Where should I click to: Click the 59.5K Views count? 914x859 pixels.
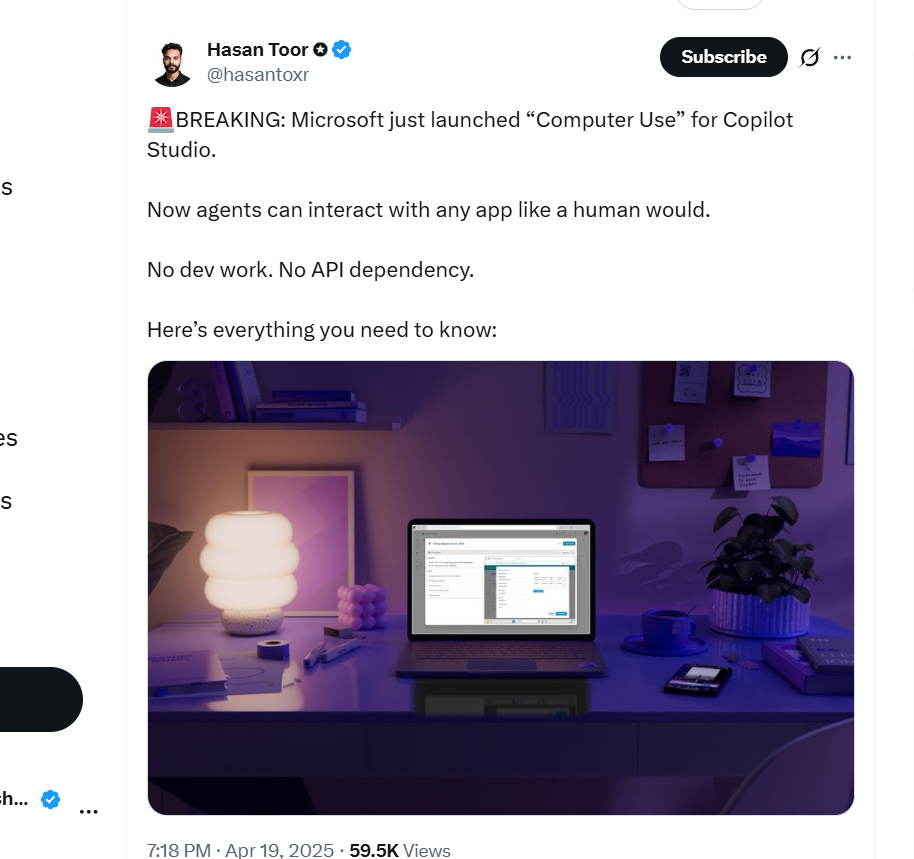click(400, 850)
